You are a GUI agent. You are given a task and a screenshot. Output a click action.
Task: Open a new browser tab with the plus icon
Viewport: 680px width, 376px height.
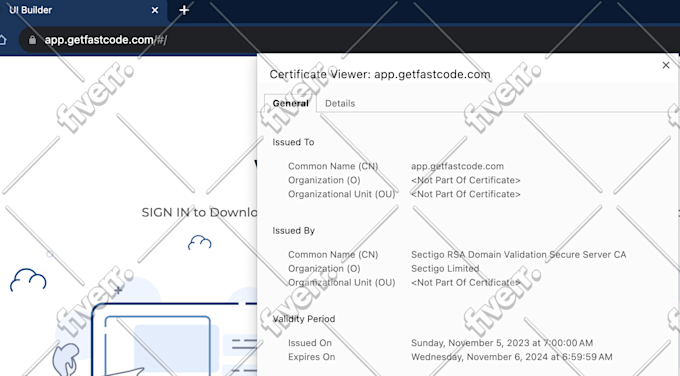point(184,10)
